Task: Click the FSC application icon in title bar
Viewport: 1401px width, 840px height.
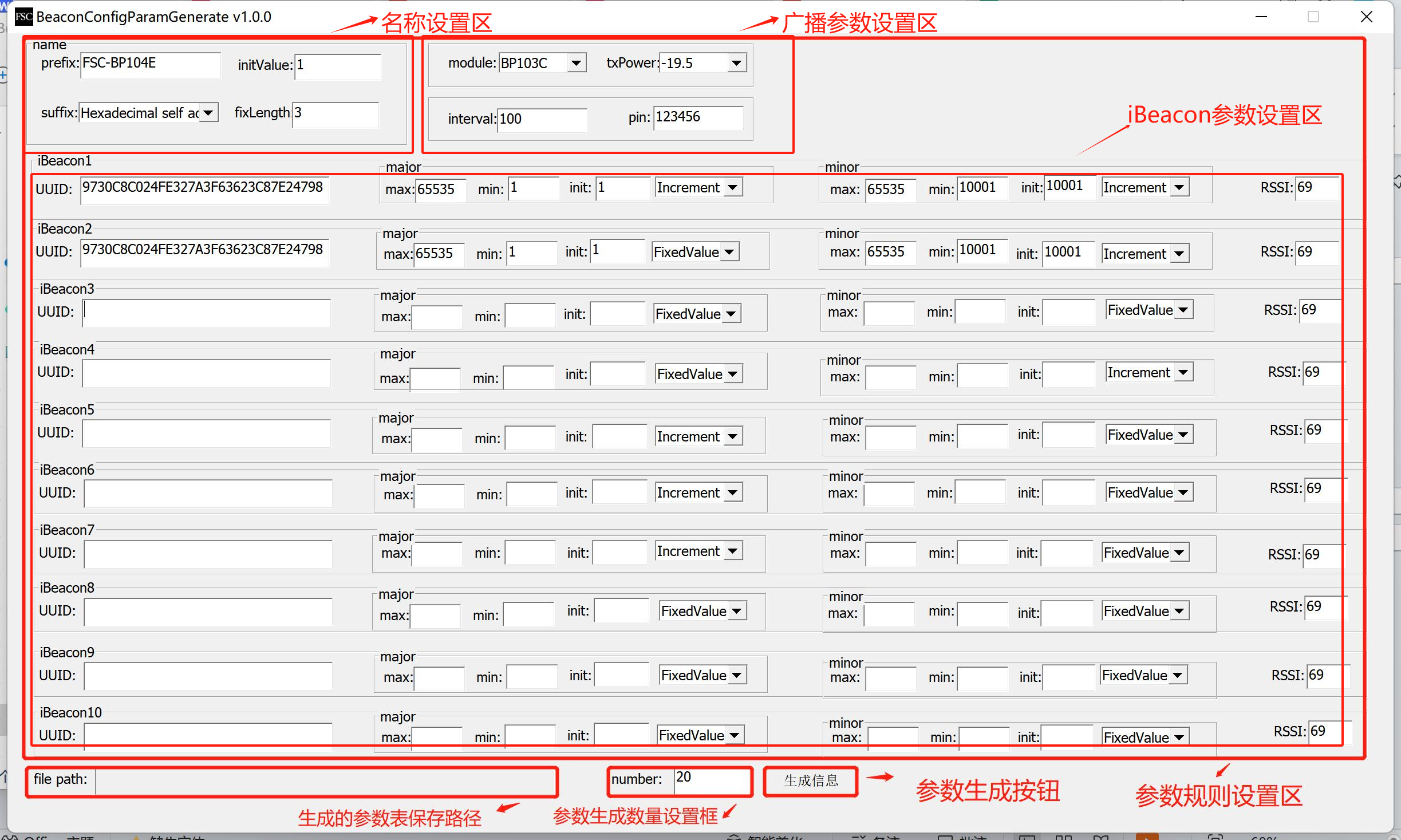Action: click(23, 17)
